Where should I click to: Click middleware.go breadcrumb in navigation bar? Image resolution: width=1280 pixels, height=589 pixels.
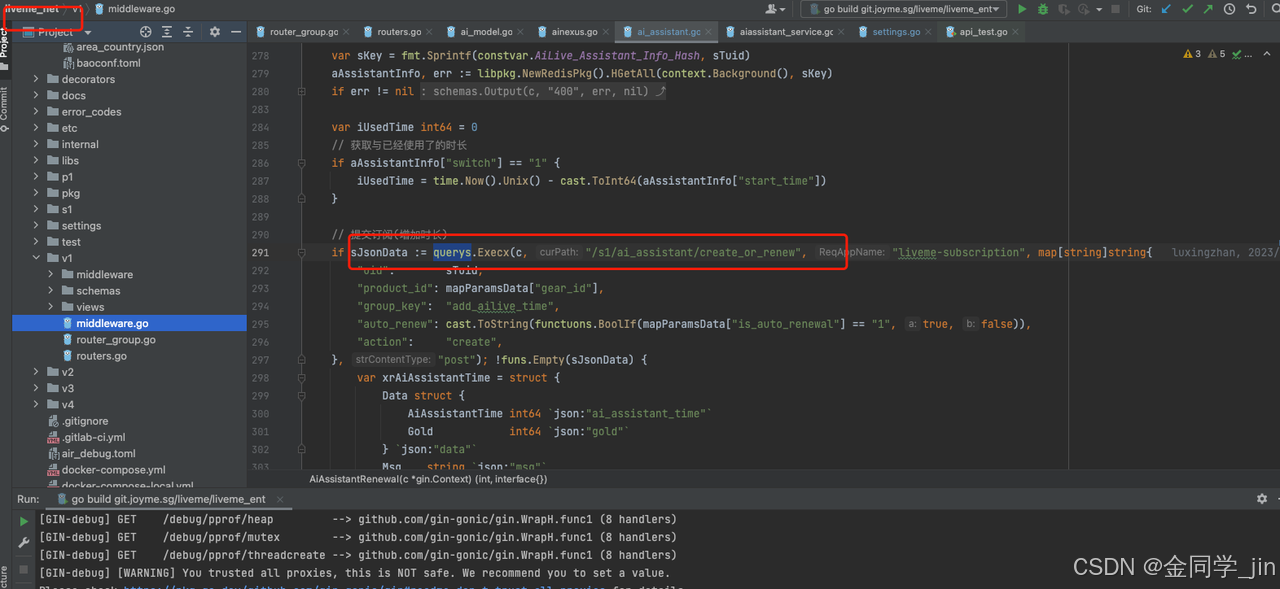[x=133, y=8]
